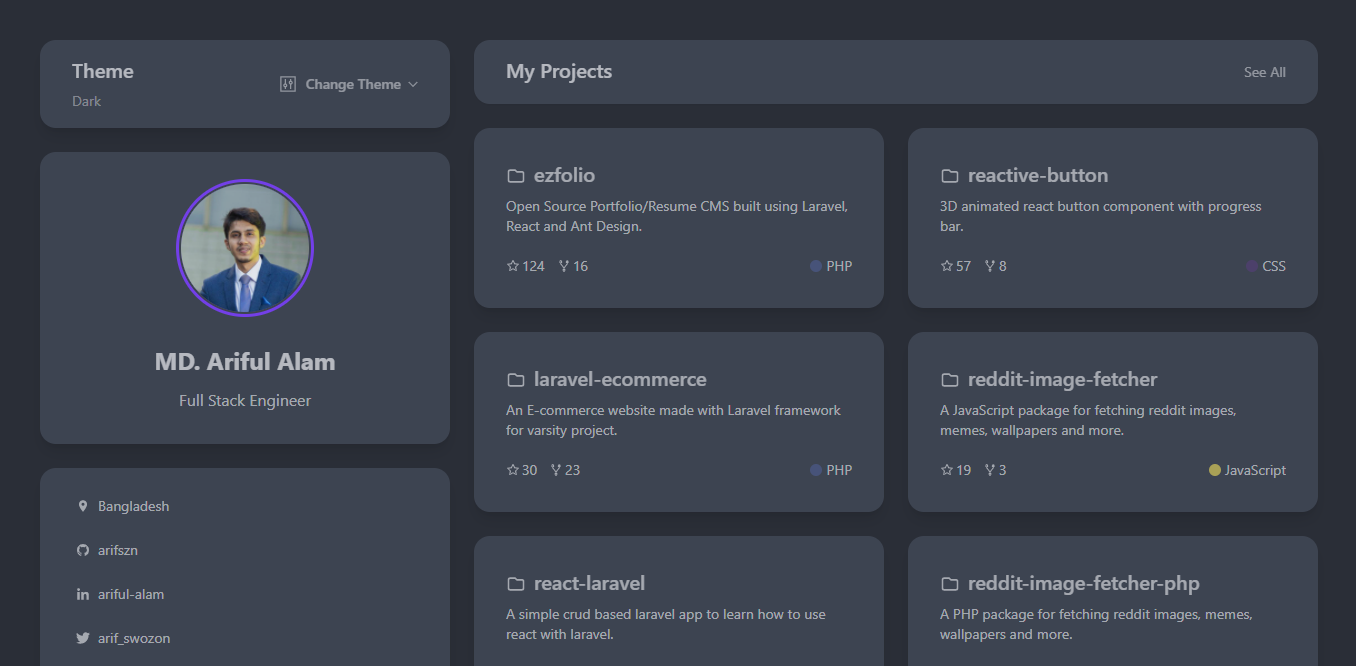Click the folder icon on the reactive-button card
1356x666 pixels.
pyautogui.click(x=949, y=174)
